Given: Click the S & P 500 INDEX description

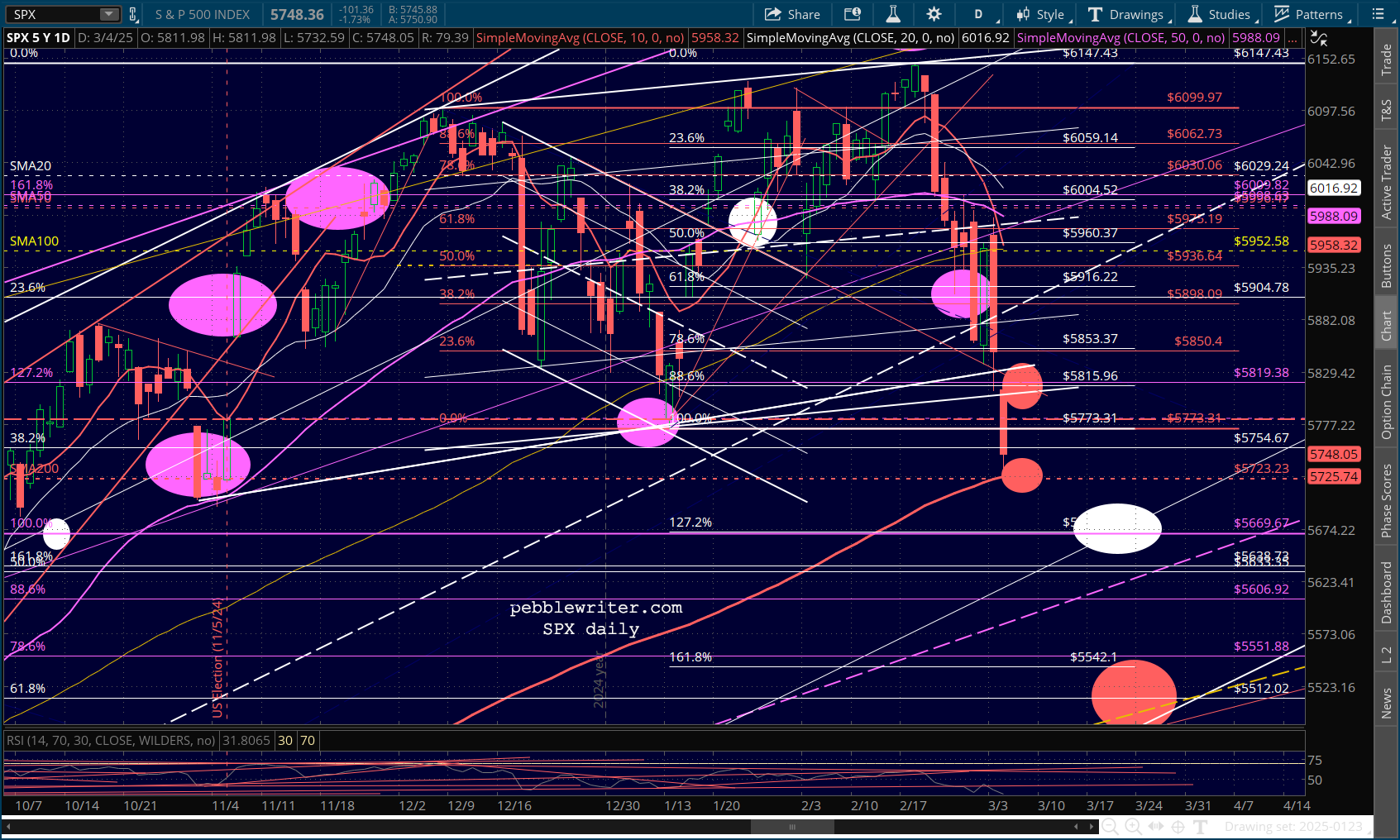Looking at the screenshot, I should click(203, 15).
